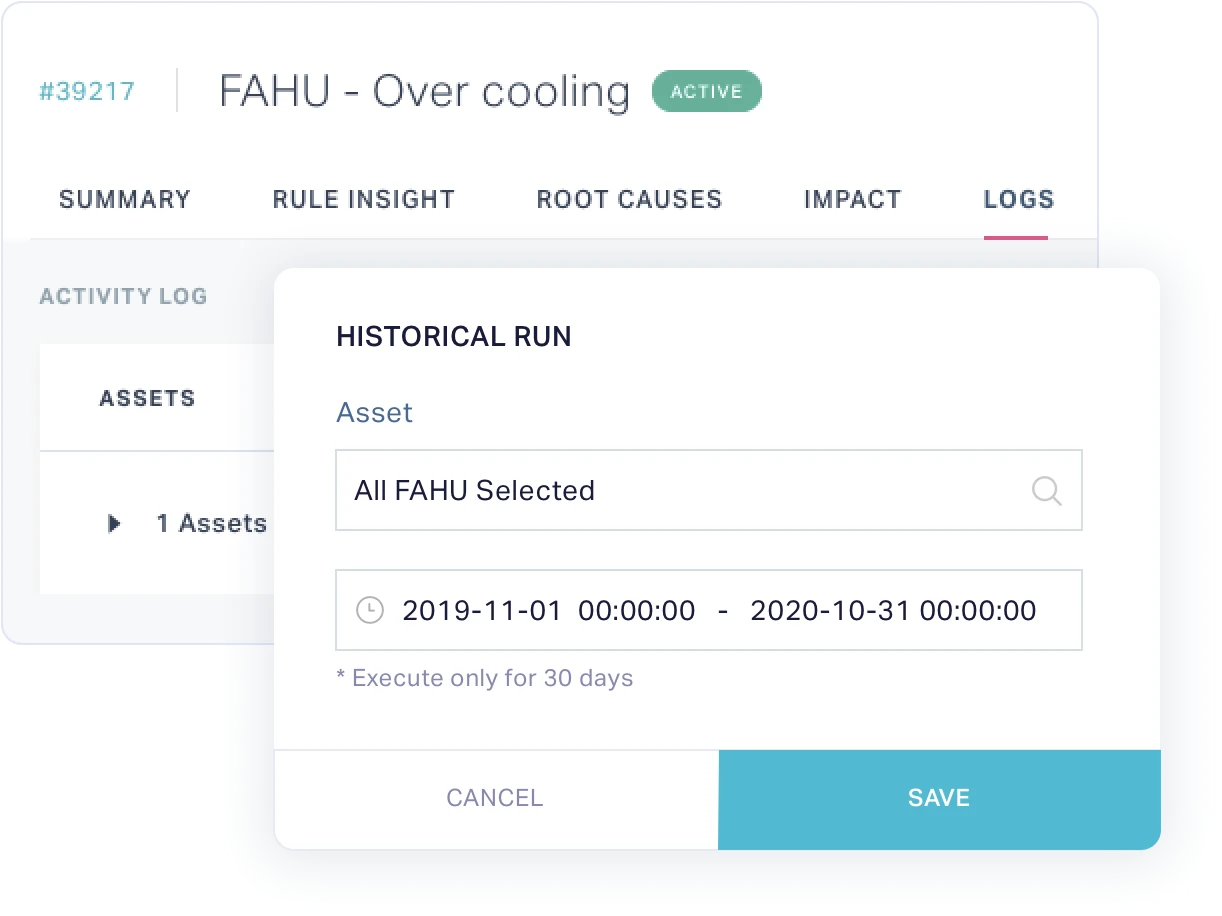Open the historical run date range picker

point(708,610)
